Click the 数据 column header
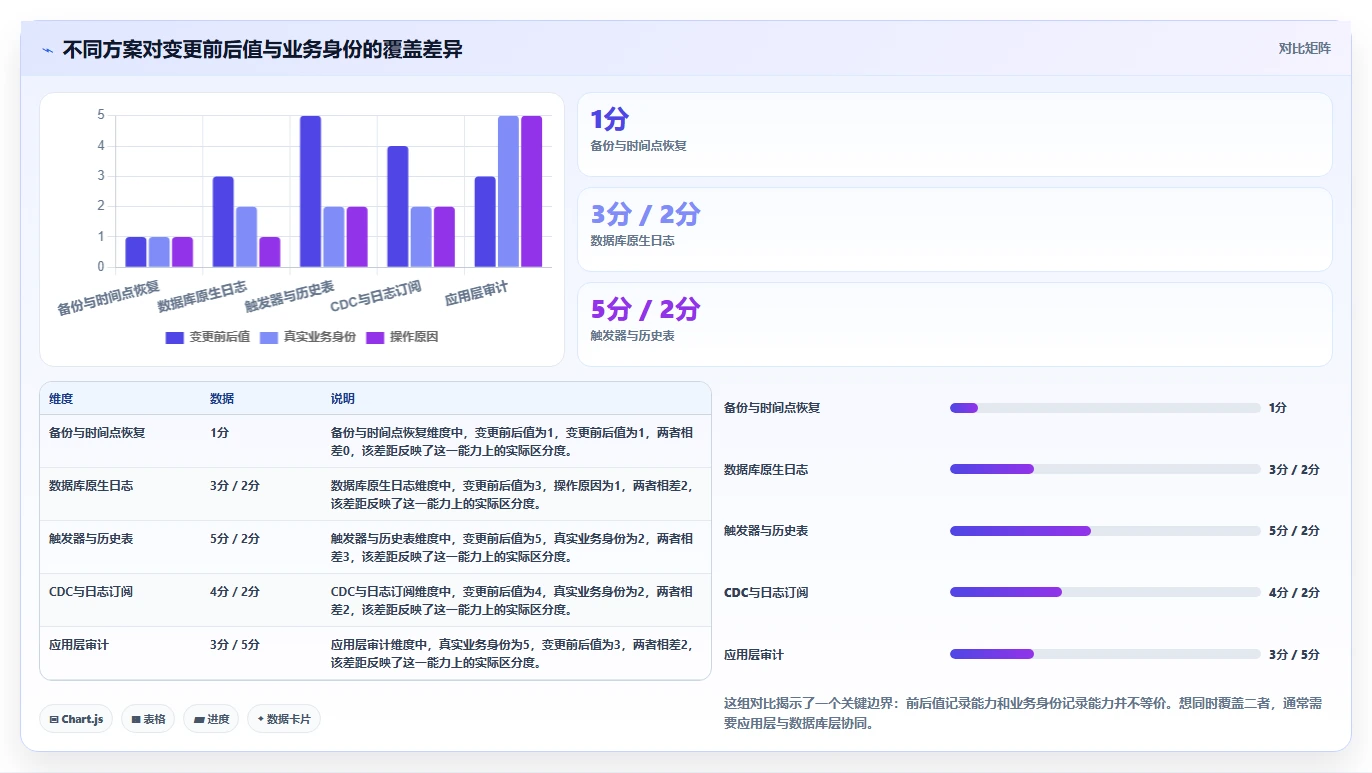 [222, 399]
